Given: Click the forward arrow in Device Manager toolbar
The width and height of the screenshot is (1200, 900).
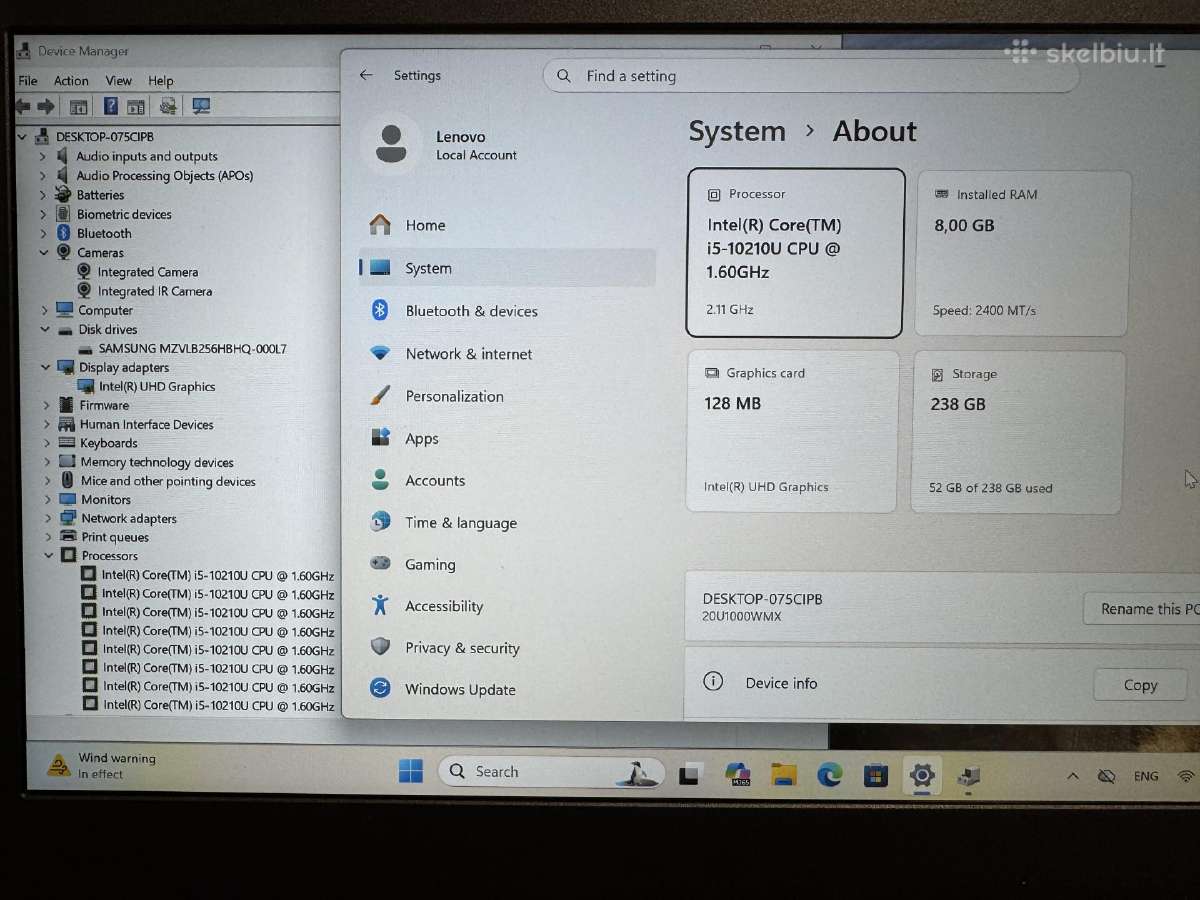Looking at the screenshot, I should click(x=45, y=106).
